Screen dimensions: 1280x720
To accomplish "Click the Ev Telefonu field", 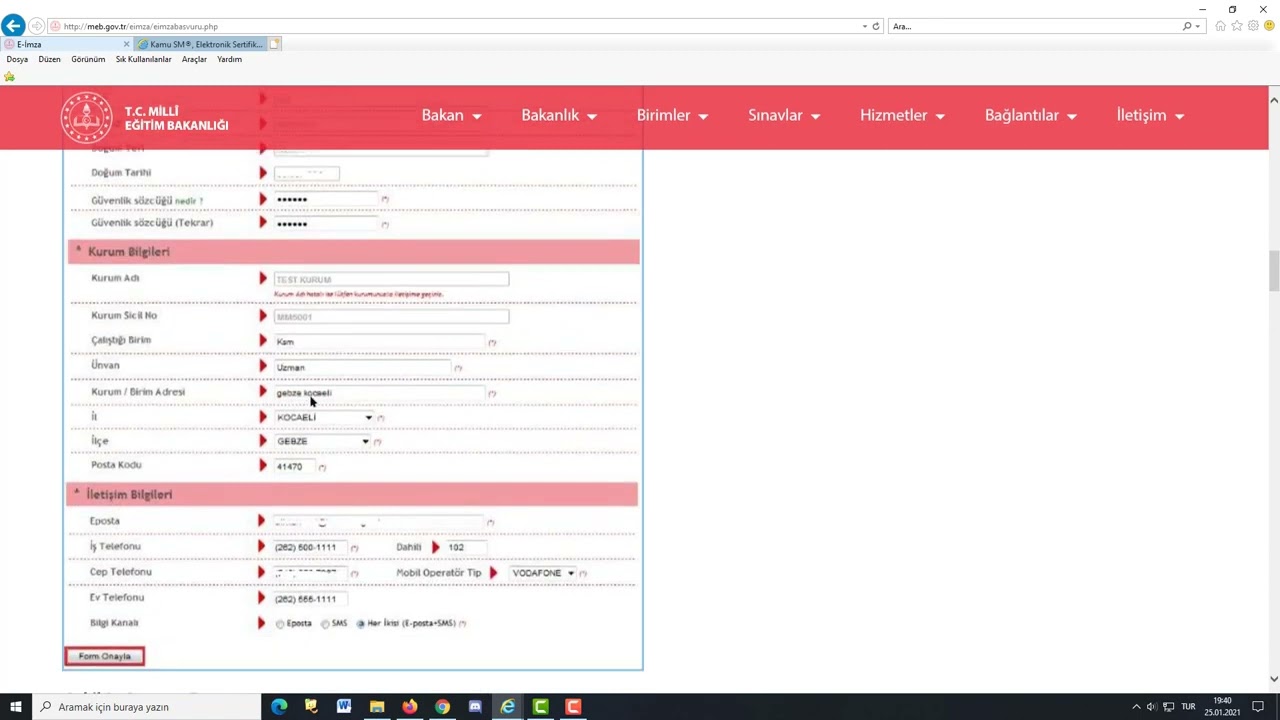I will (310, 598).
